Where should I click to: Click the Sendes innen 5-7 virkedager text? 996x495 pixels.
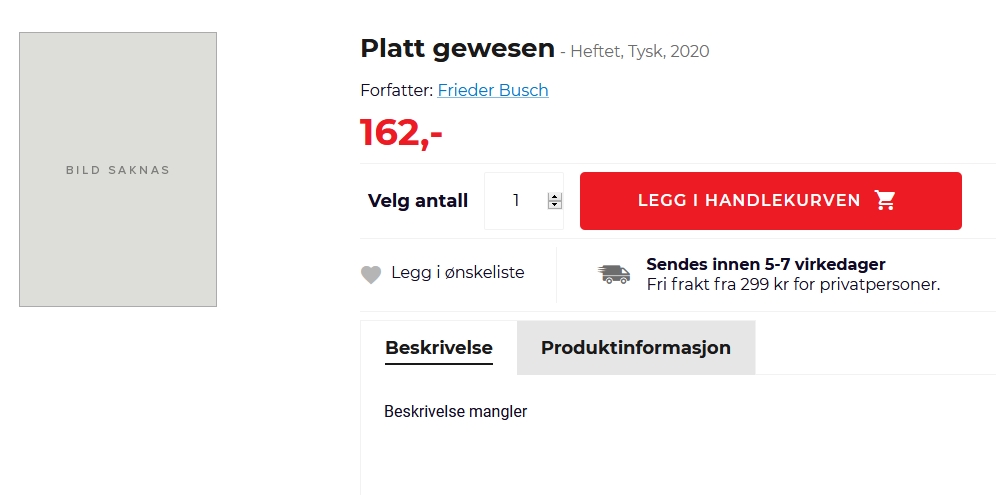click(766, 264)
